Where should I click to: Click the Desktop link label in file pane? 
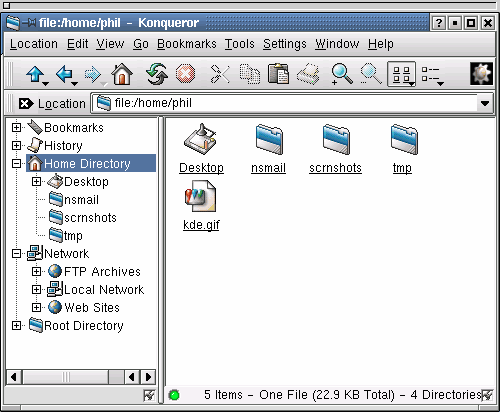(201, 168)
